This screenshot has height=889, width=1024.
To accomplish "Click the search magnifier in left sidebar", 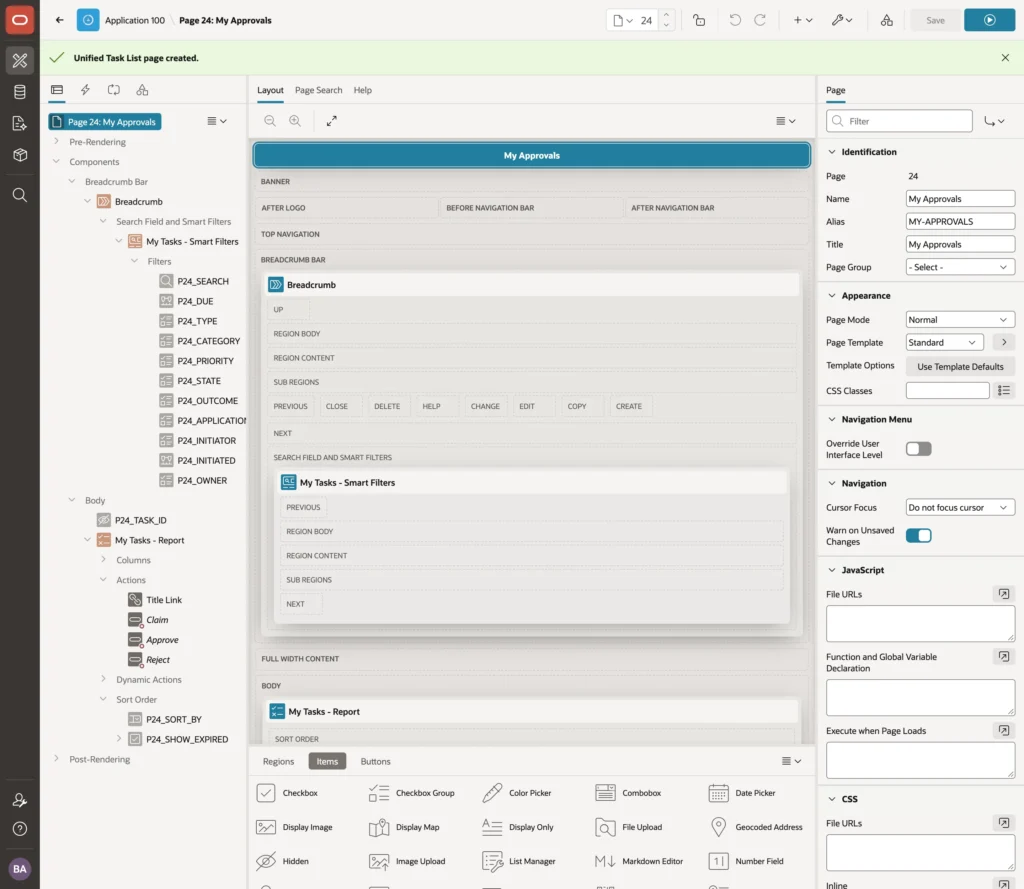I will (x=20, y=195).
